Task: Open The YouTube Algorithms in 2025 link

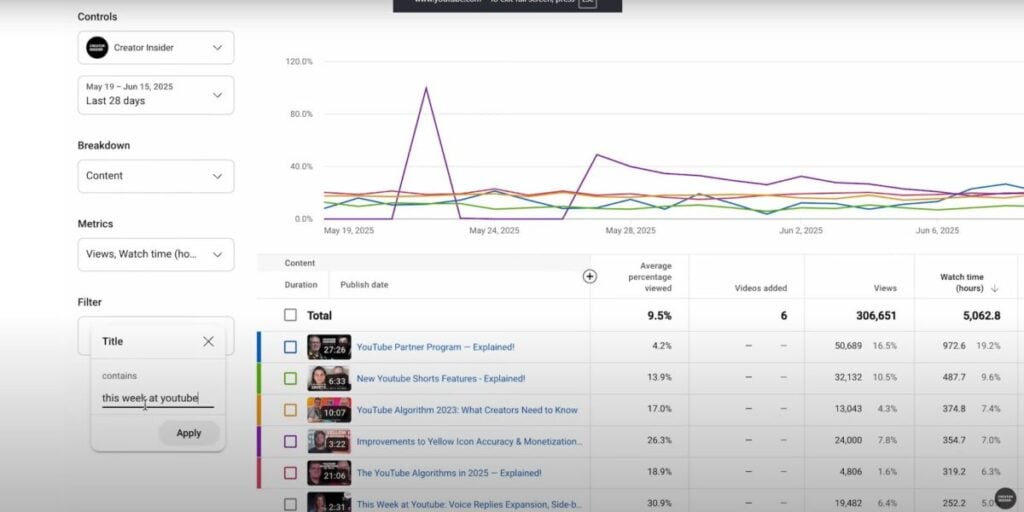Action: point(449,473)
